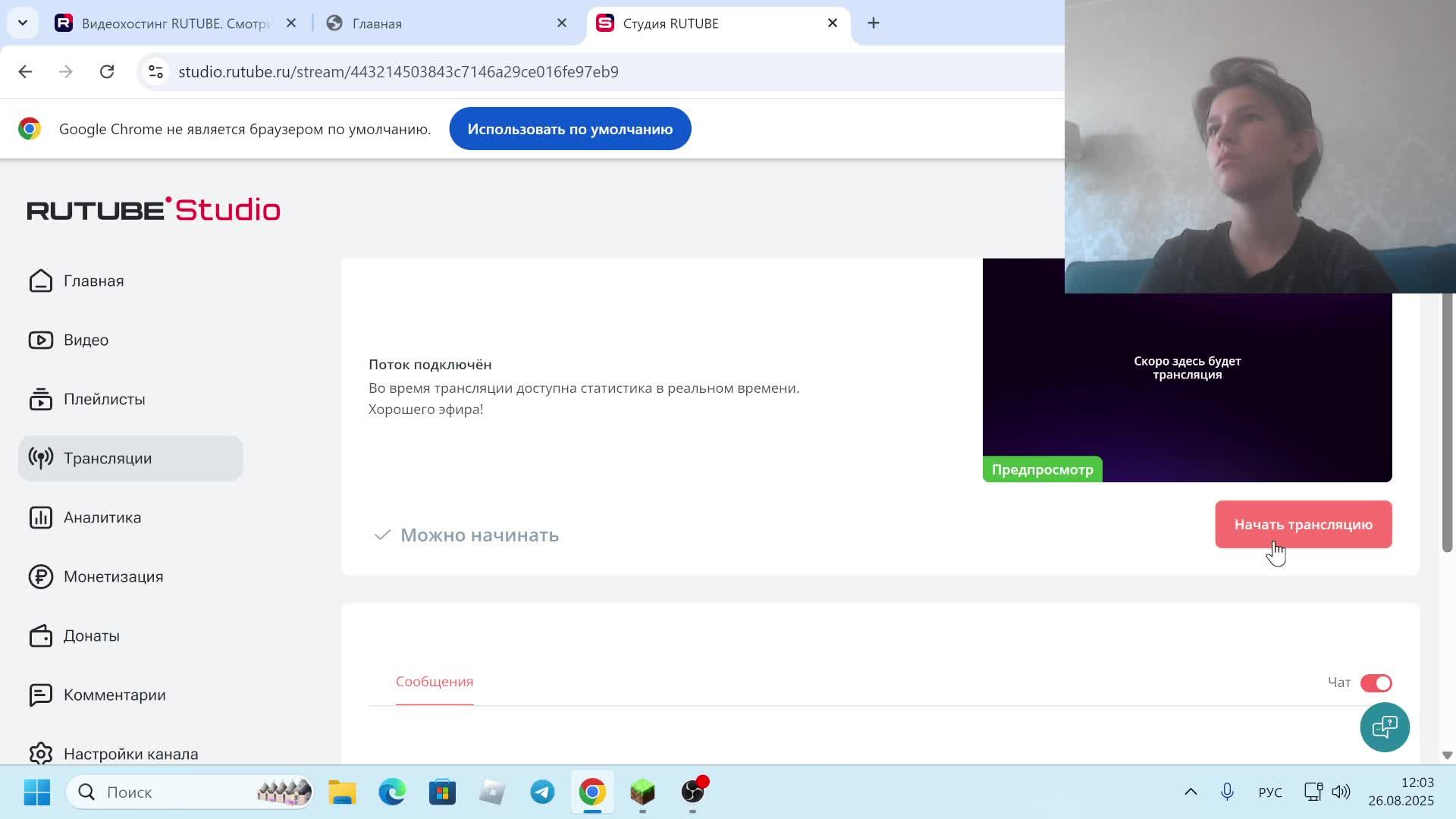Viewport: 1456px width, 819px height.
Task: Open Монетизация ruble icon in sidebar
Action: 41,576
